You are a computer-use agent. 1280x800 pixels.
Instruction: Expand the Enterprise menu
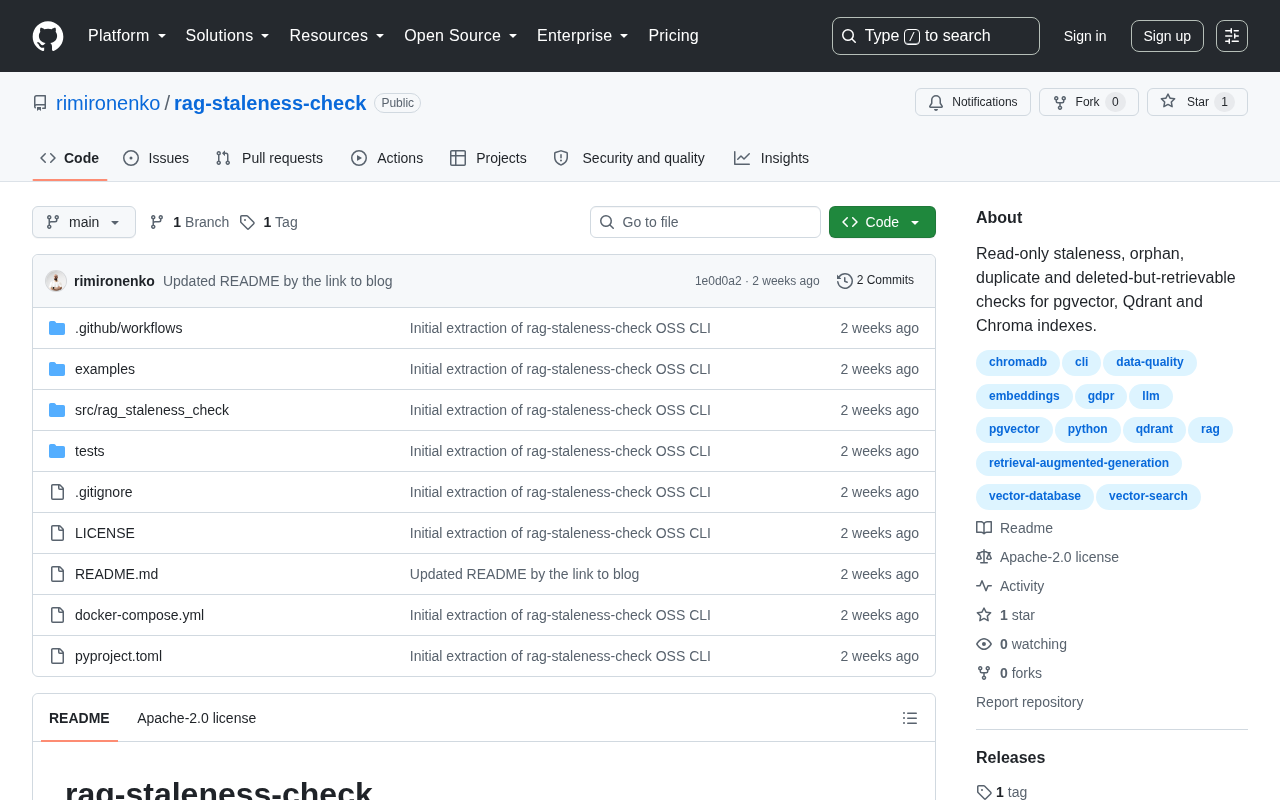(x=583, y=36)
